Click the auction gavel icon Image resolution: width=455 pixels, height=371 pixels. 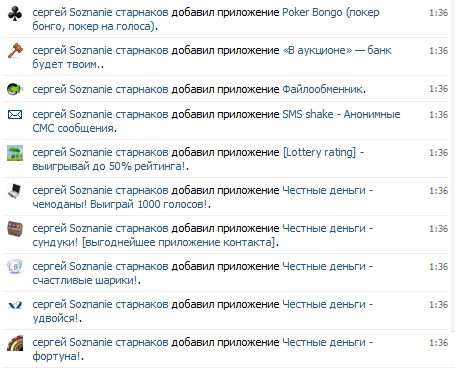click(15, 51)
